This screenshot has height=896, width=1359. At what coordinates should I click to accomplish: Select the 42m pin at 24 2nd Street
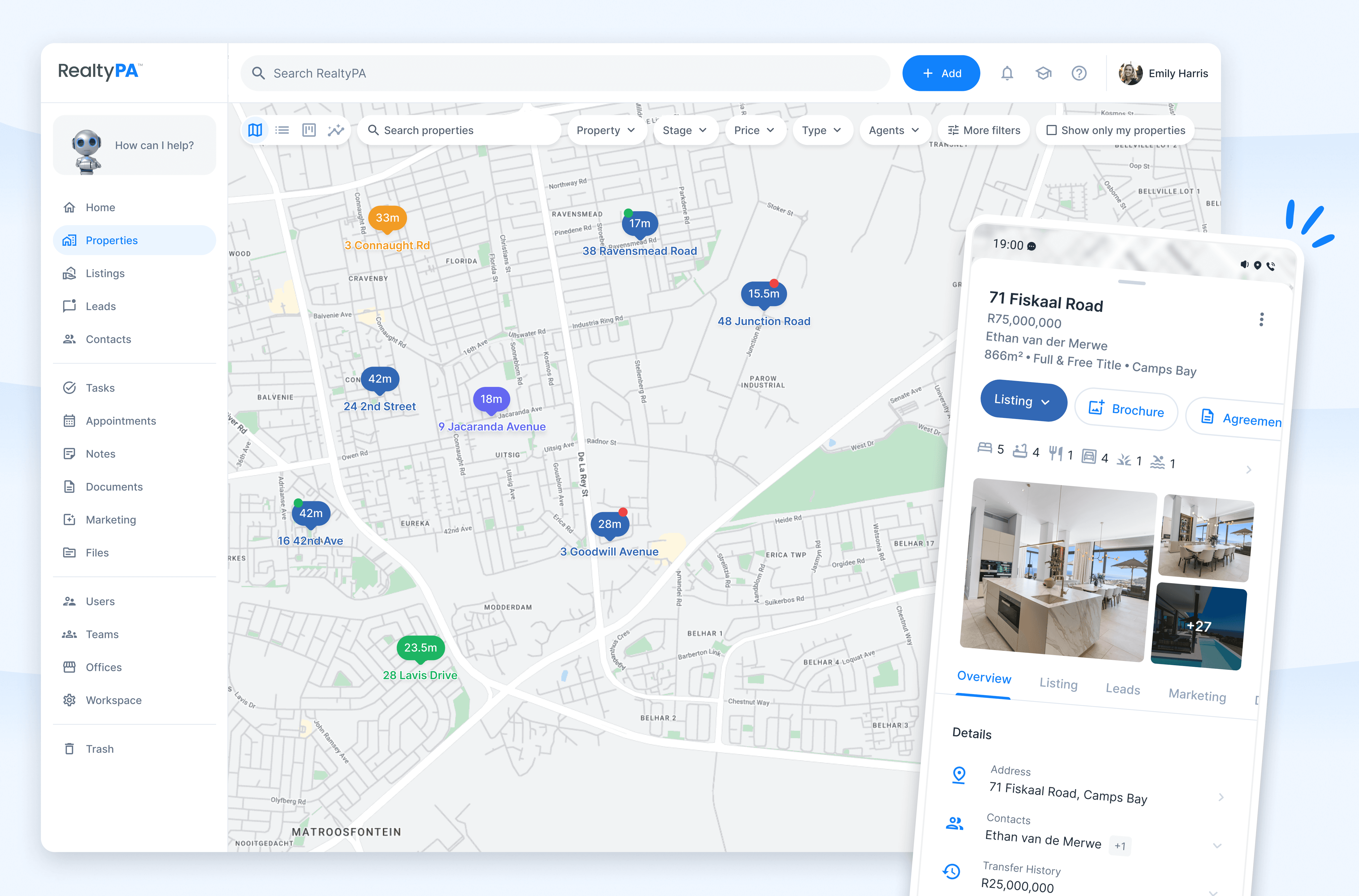[x=379, y=379]
